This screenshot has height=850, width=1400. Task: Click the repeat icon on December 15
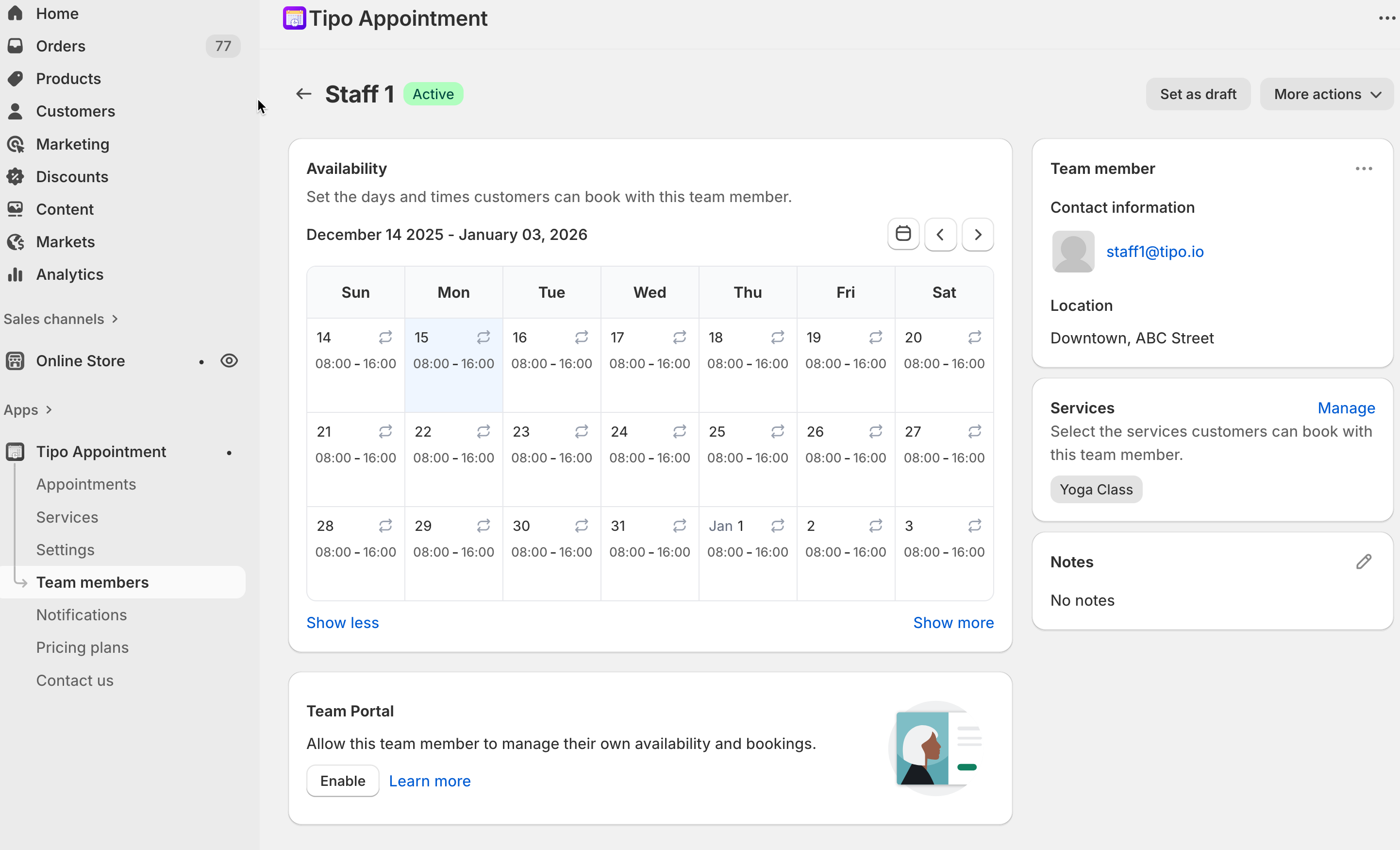click(x=483, y=337)
